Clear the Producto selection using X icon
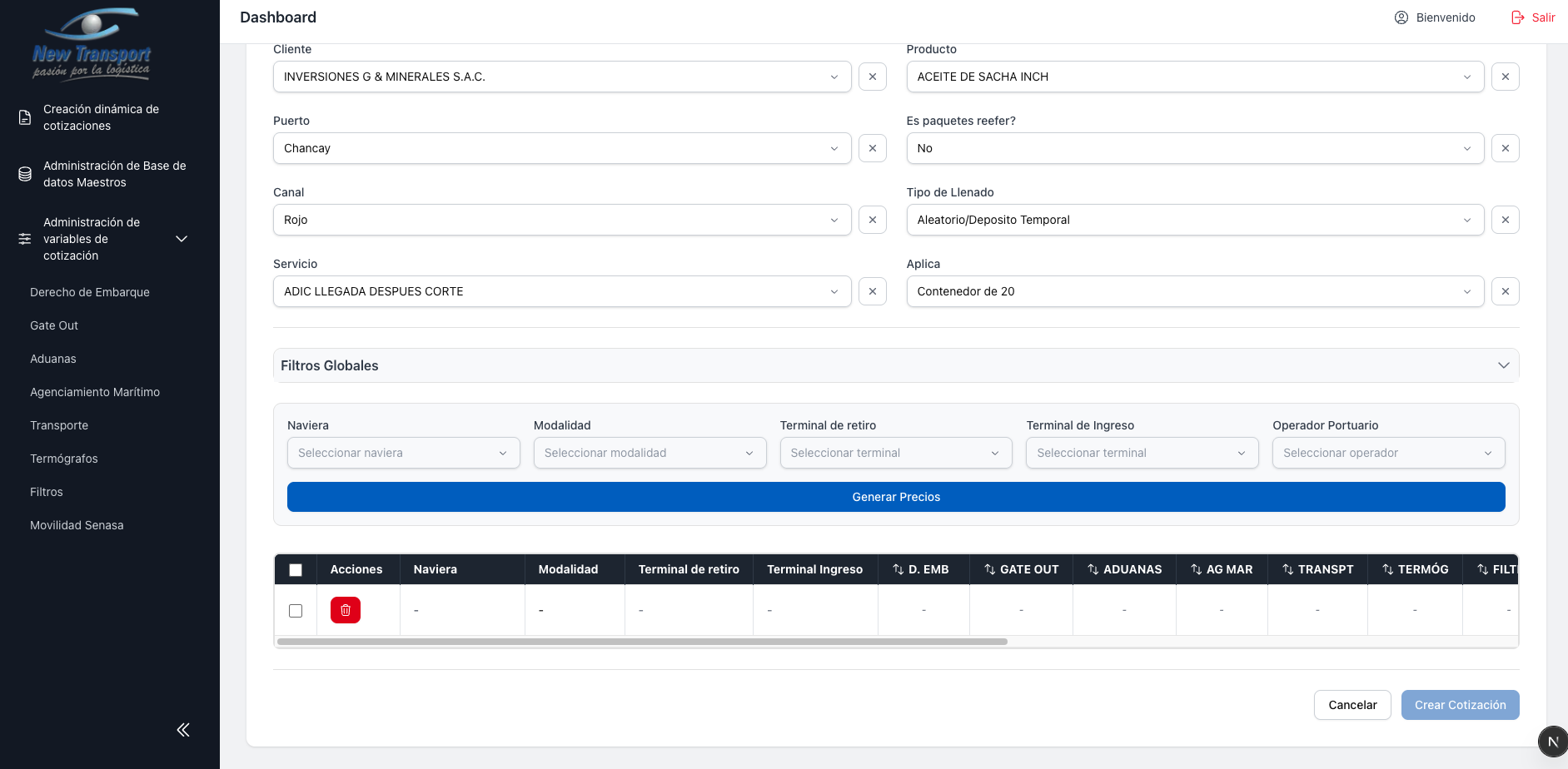1568x769 pixels. coord(1505,77)
